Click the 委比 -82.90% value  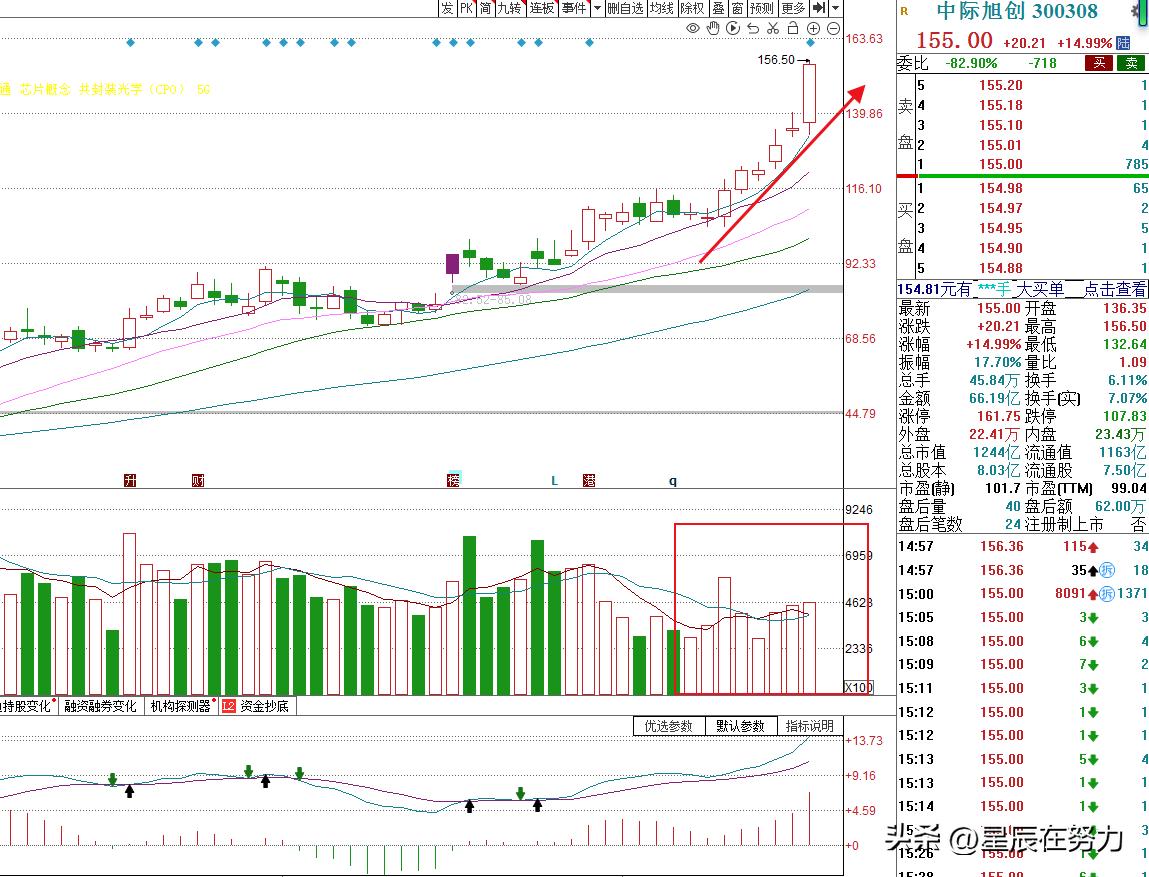tap(971, 63)
